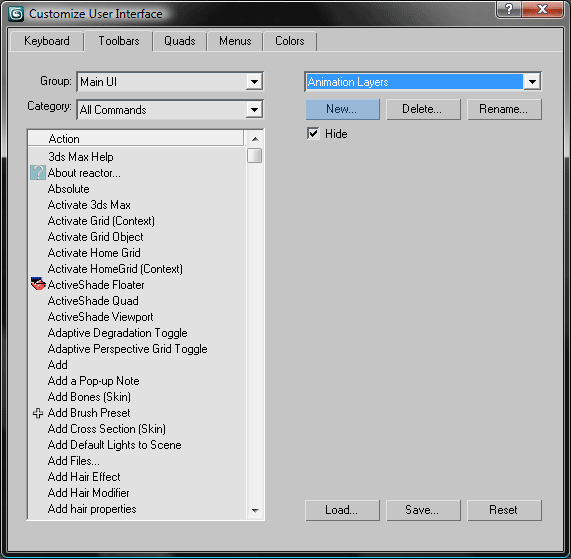Click the help question mark button in title bar

509,9
